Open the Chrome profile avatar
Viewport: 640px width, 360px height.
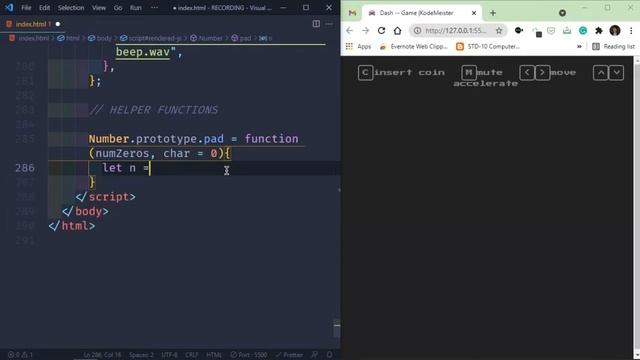point(615,31)
